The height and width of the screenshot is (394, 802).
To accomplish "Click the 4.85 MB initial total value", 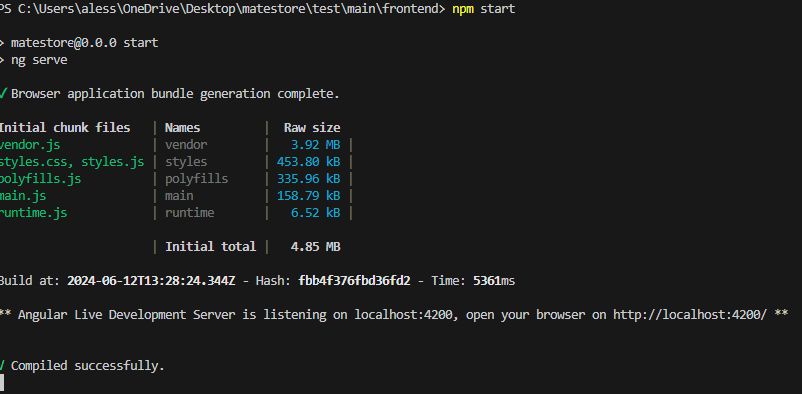I will [x=316, y=247].
